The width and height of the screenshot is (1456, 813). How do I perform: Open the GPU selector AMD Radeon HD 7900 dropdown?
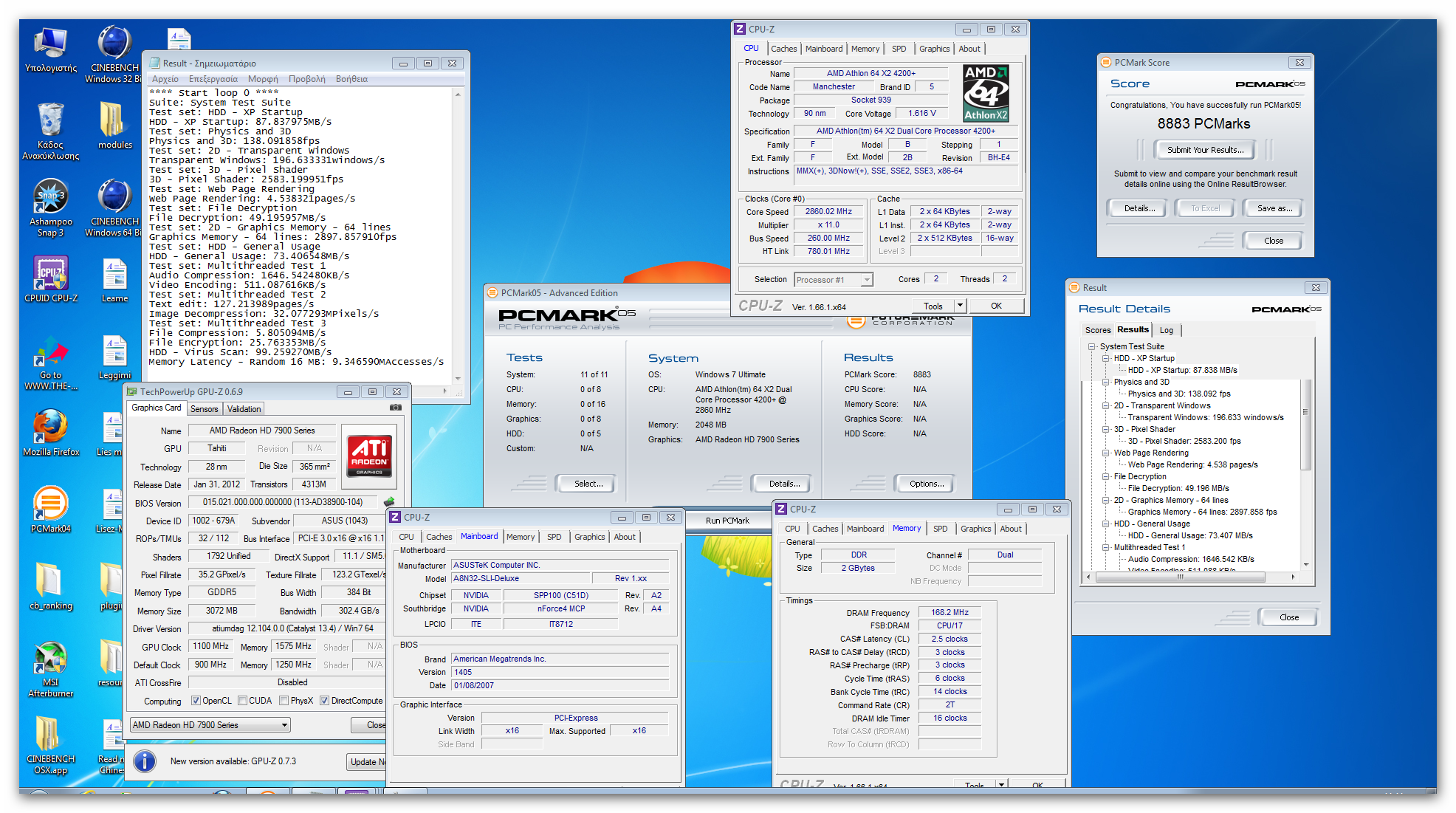(210, 725)
